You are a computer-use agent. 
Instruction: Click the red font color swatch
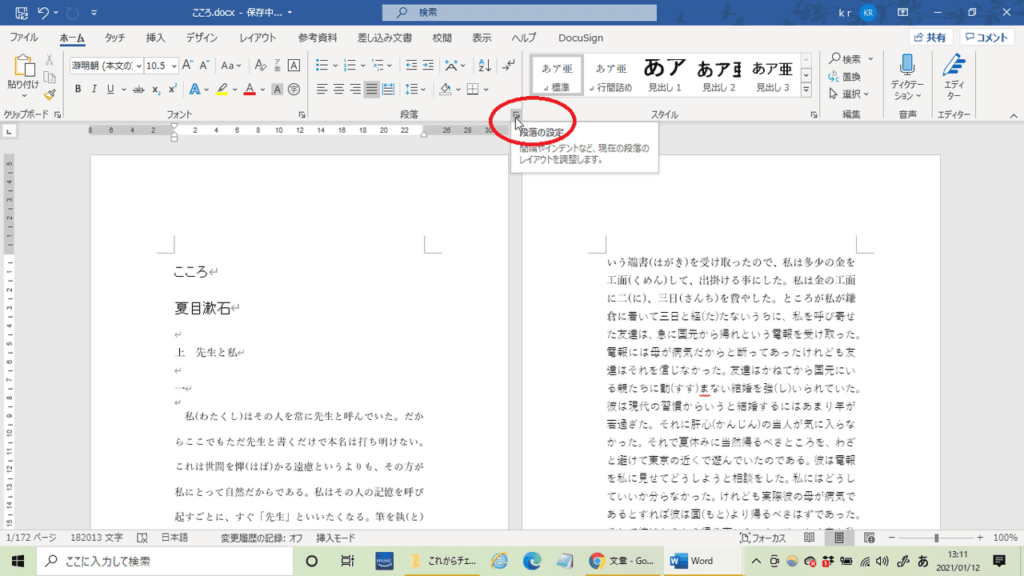coord(249,89)
